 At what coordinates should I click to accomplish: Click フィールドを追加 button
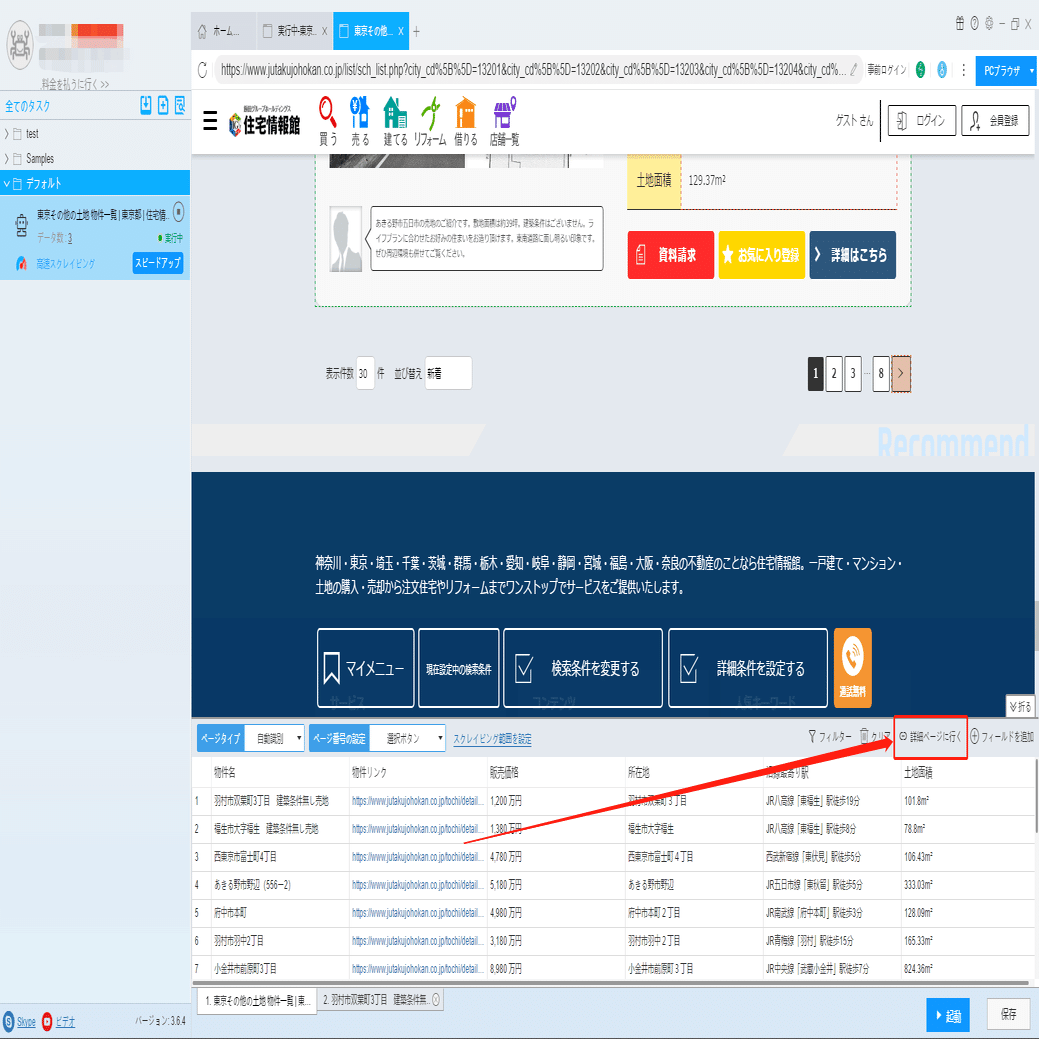[x=1002, y=736]
